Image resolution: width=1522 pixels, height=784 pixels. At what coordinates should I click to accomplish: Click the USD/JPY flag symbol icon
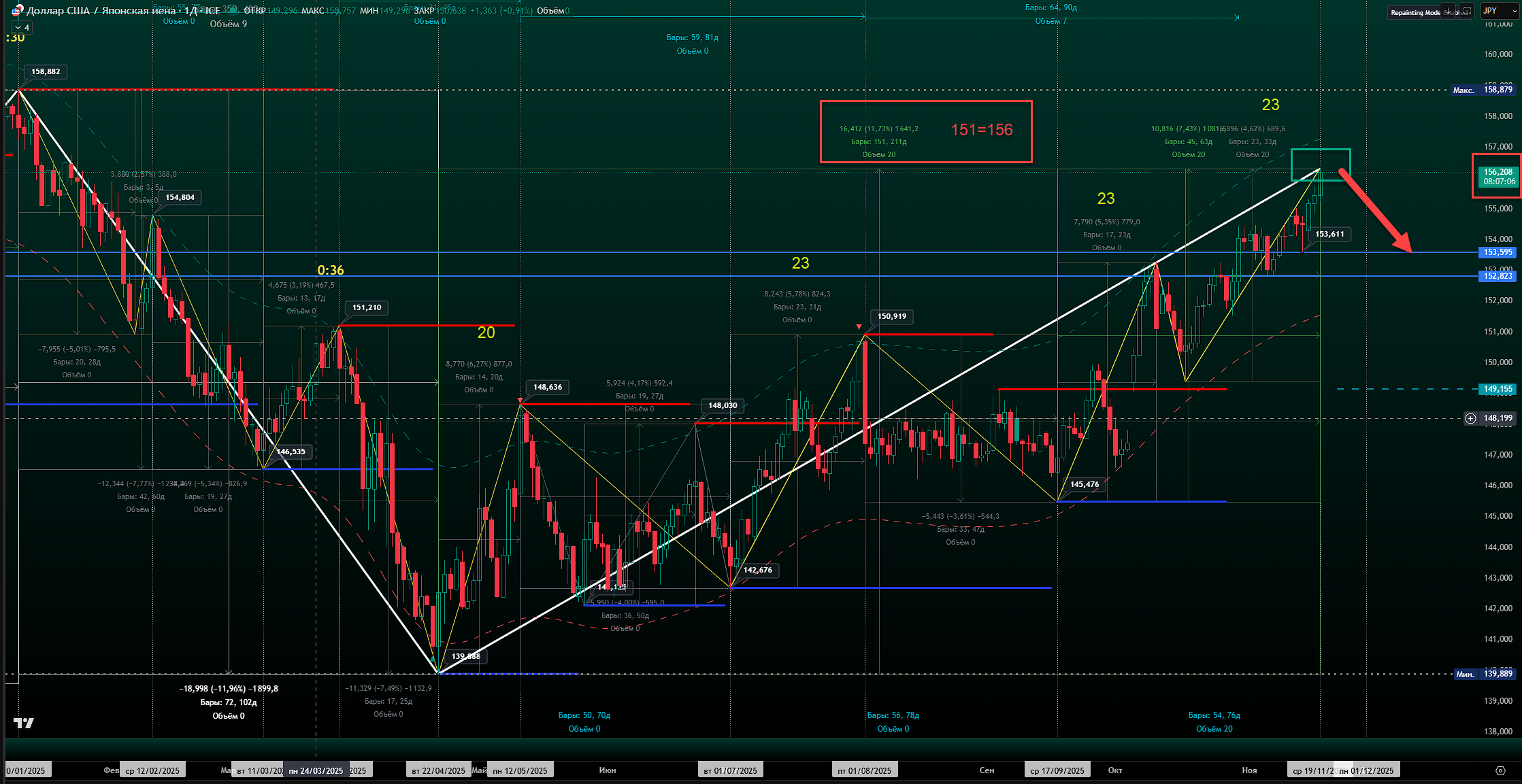click(x=16, y=11)
